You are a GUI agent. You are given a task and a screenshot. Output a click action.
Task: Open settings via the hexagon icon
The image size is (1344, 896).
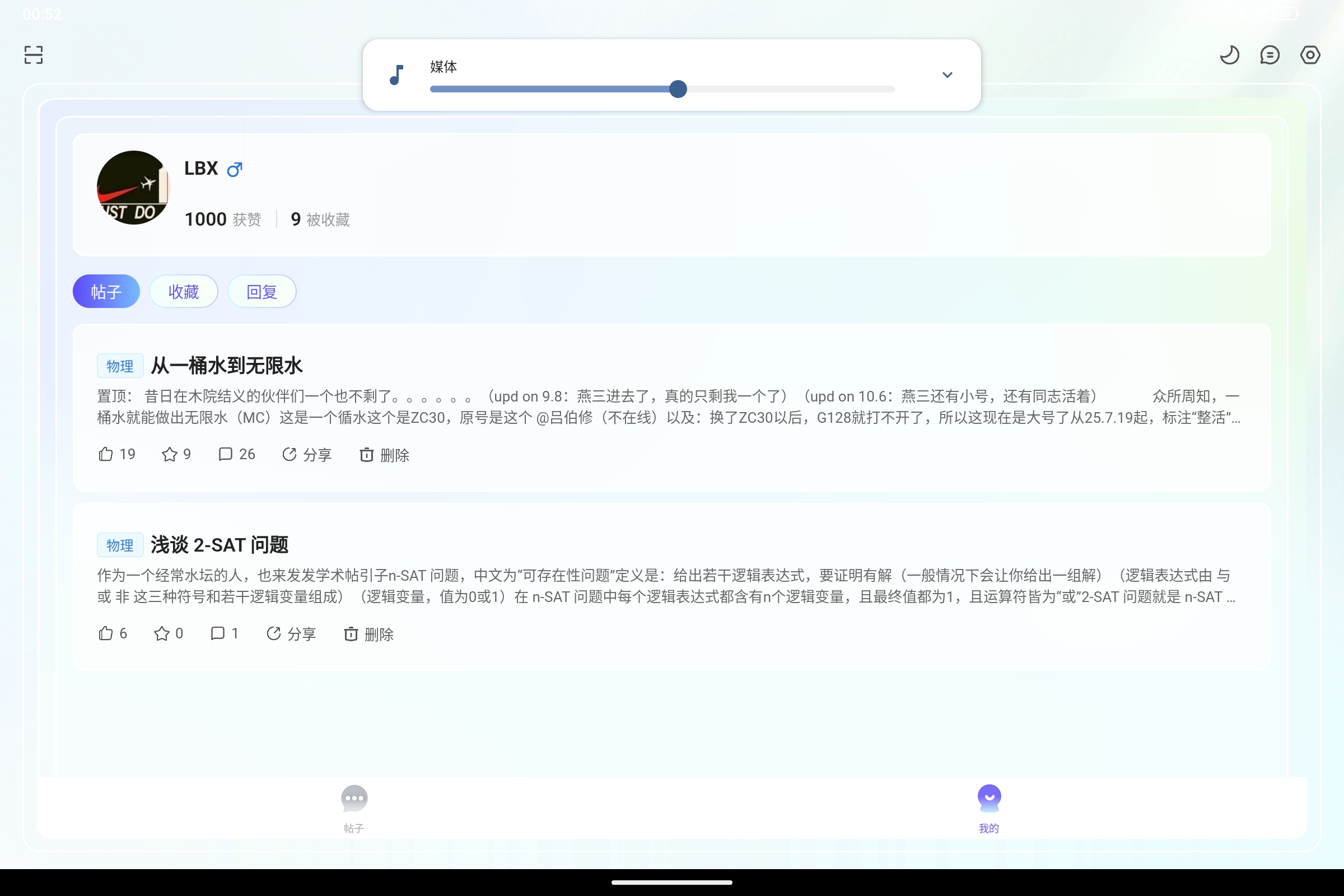(1310, 55)
